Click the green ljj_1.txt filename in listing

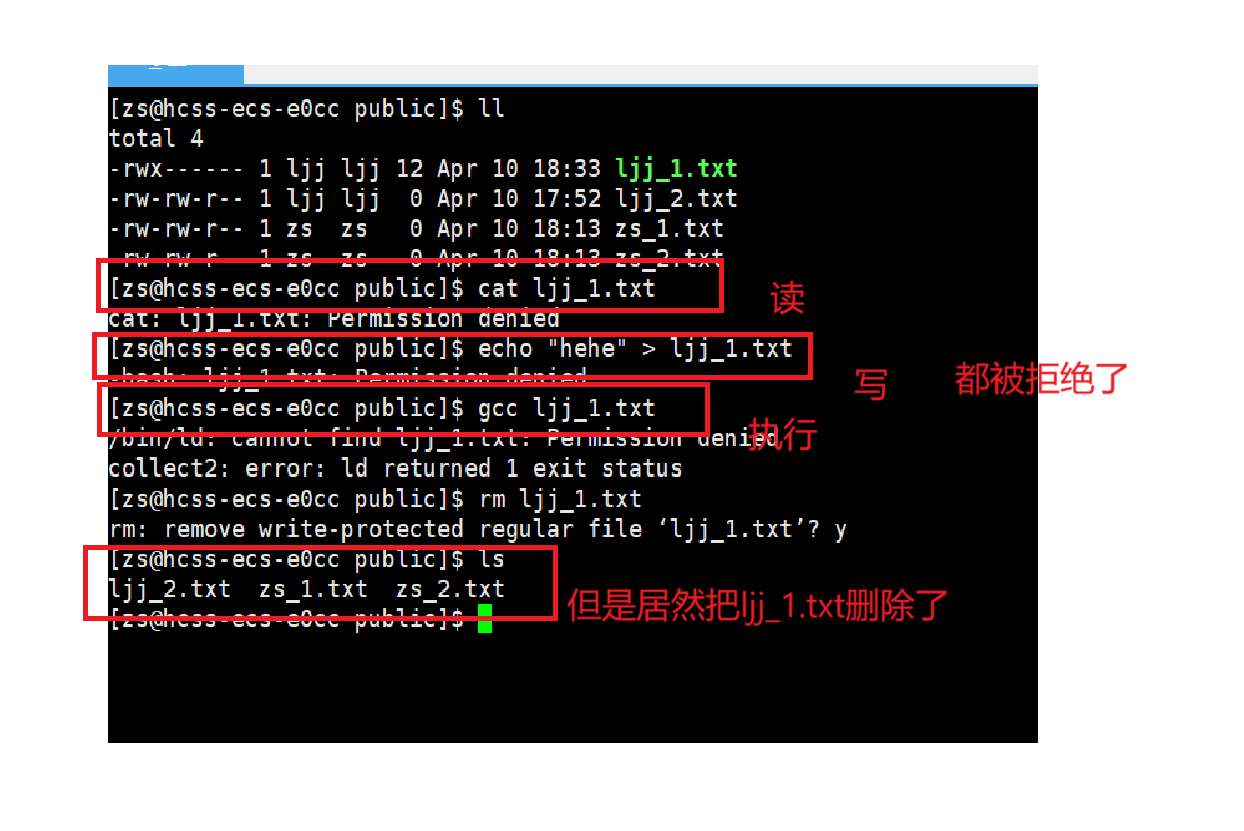[x=677, y=169]
